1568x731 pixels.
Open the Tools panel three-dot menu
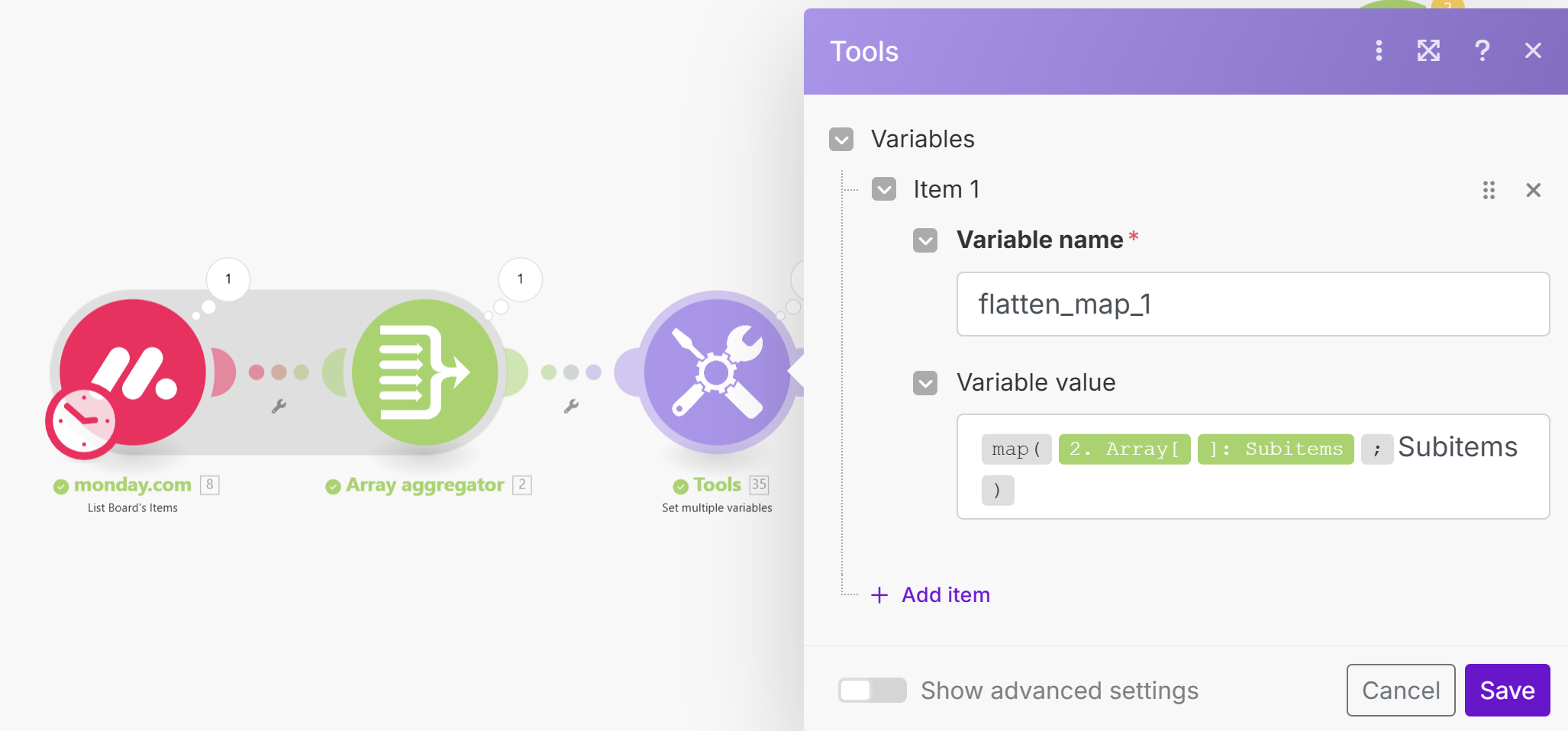click(x=1378, y=50)
